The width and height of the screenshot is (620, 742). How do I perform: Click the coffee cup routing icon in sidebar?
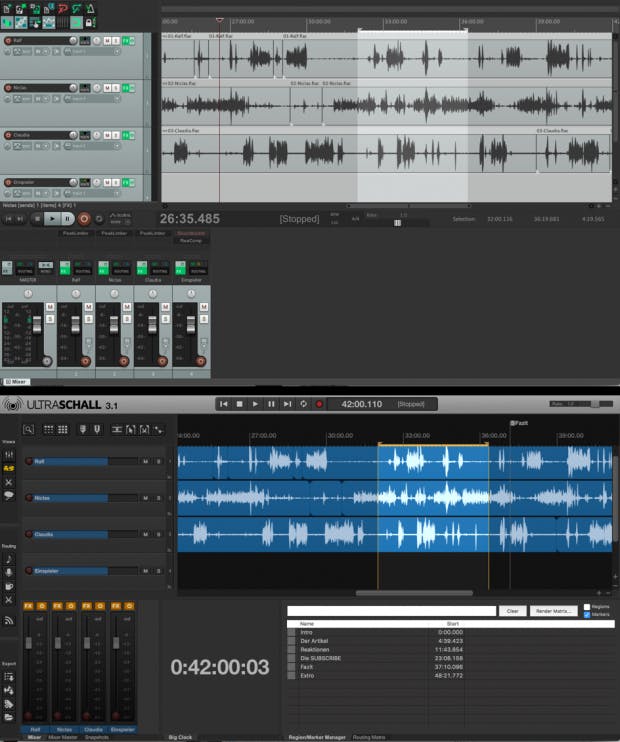click(x=9, y=586)
